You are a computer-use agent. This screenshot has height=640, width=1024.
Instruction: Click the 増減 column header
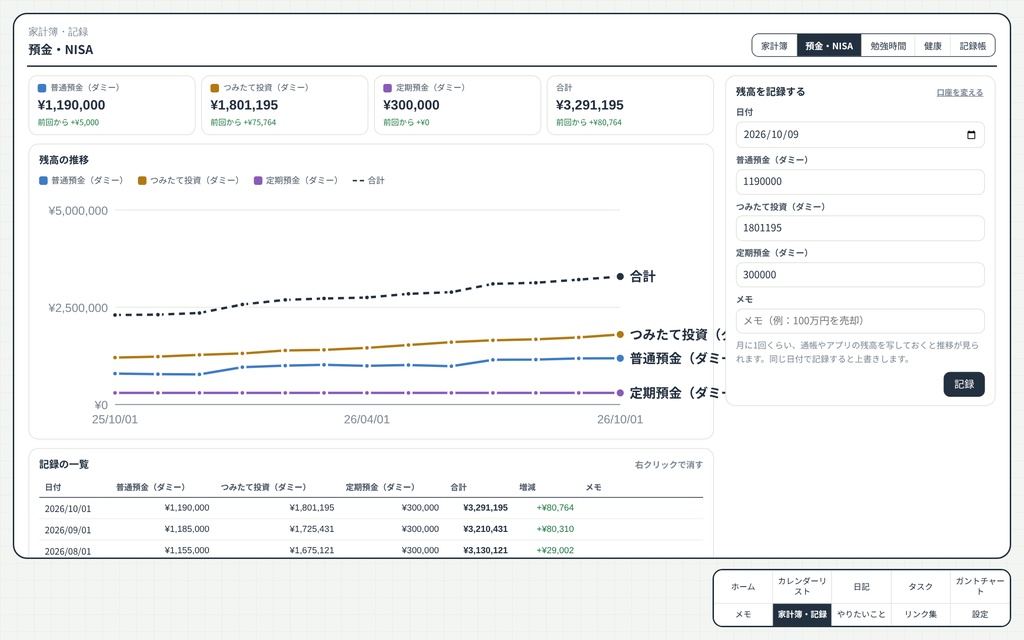527,487
